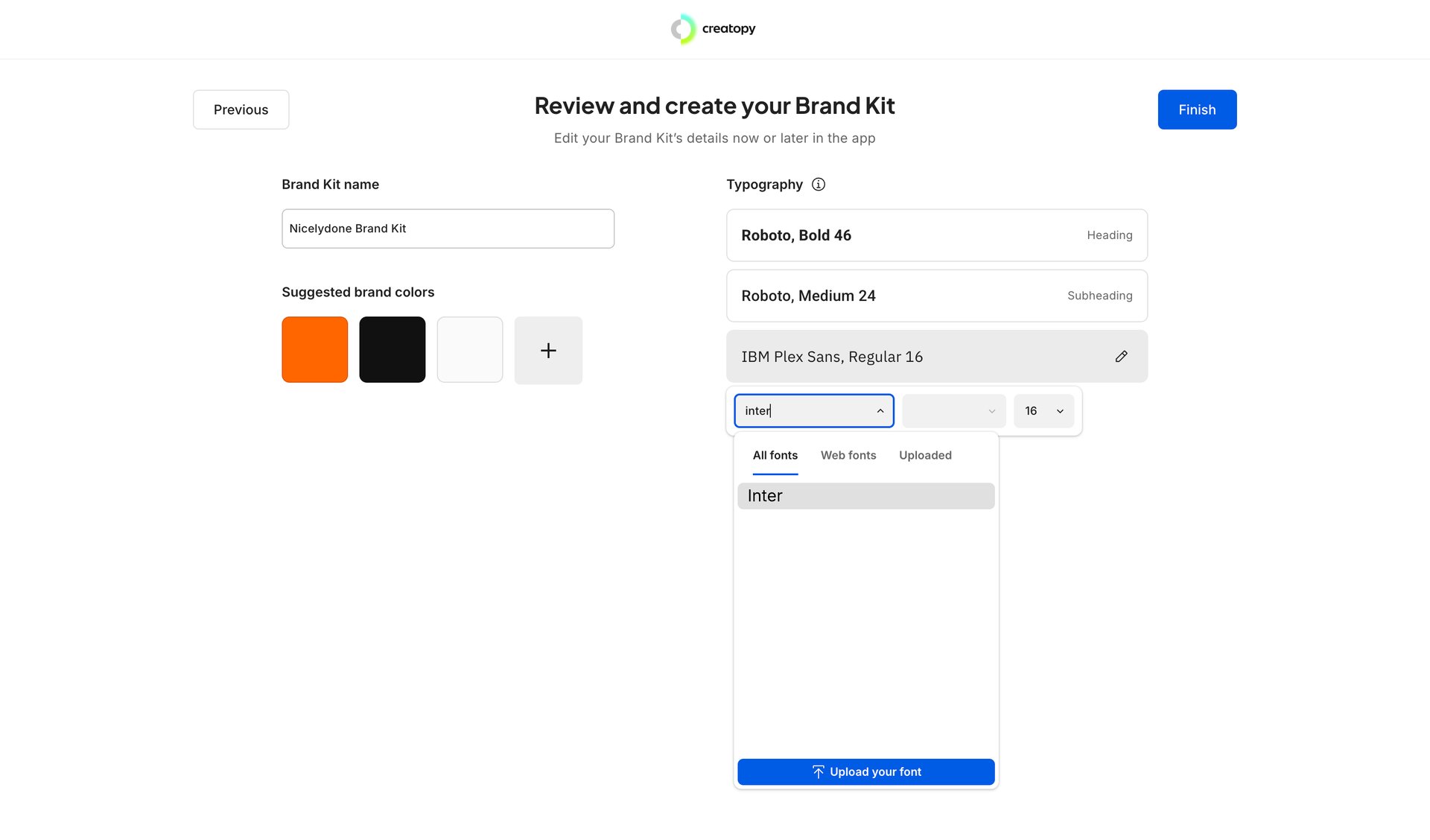Select the Roboto, Bold 46 Heading row

click(x=936, y=235)
